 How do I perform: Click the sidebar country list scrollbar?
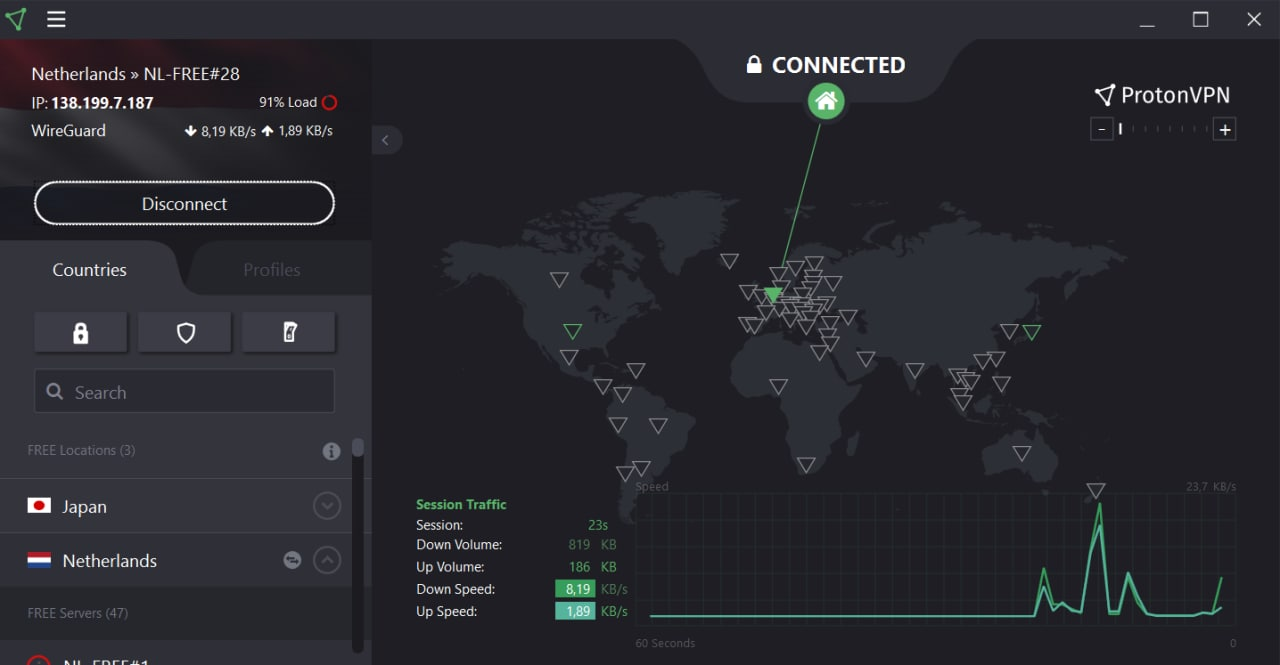358,447
